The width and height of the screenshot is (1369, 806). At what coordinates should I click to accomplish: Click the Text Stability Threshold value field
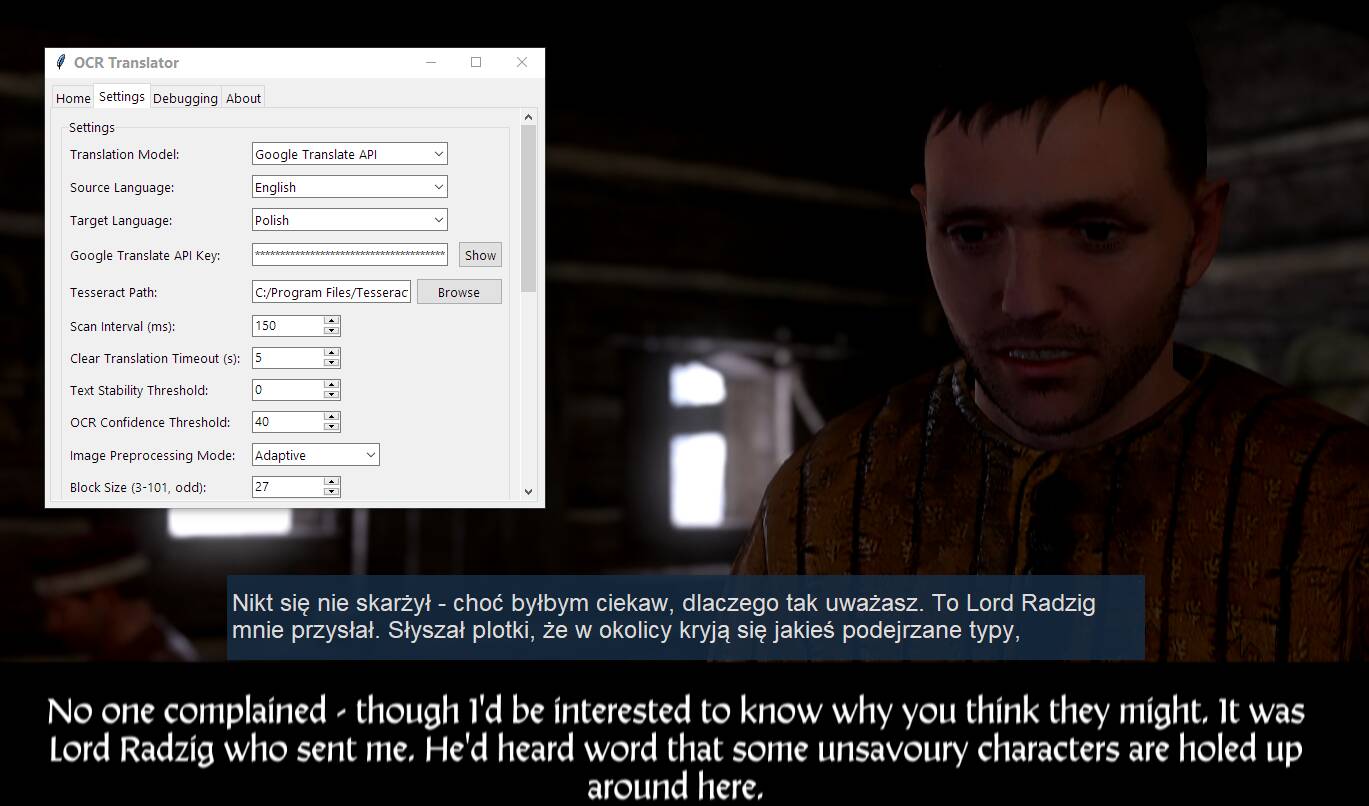[x=288, y=390]
